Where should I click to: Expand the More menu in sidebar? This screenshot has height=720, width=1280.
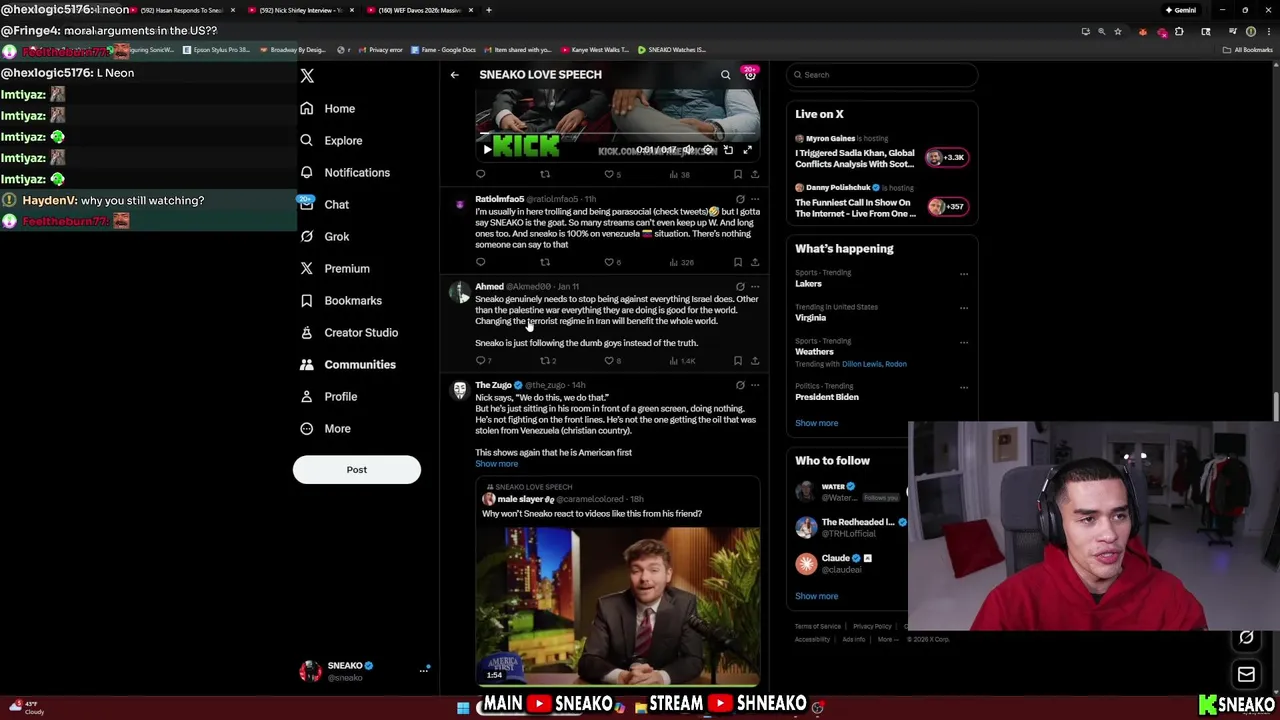click(324, 428)
